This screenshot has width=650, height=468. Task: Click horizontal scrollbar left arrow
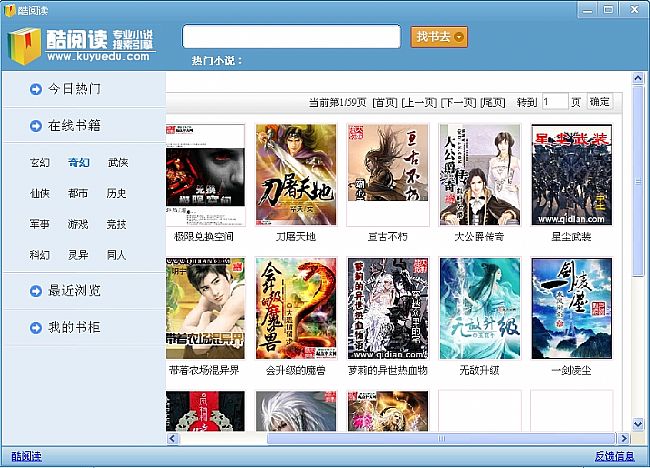(x=173, y=438)
